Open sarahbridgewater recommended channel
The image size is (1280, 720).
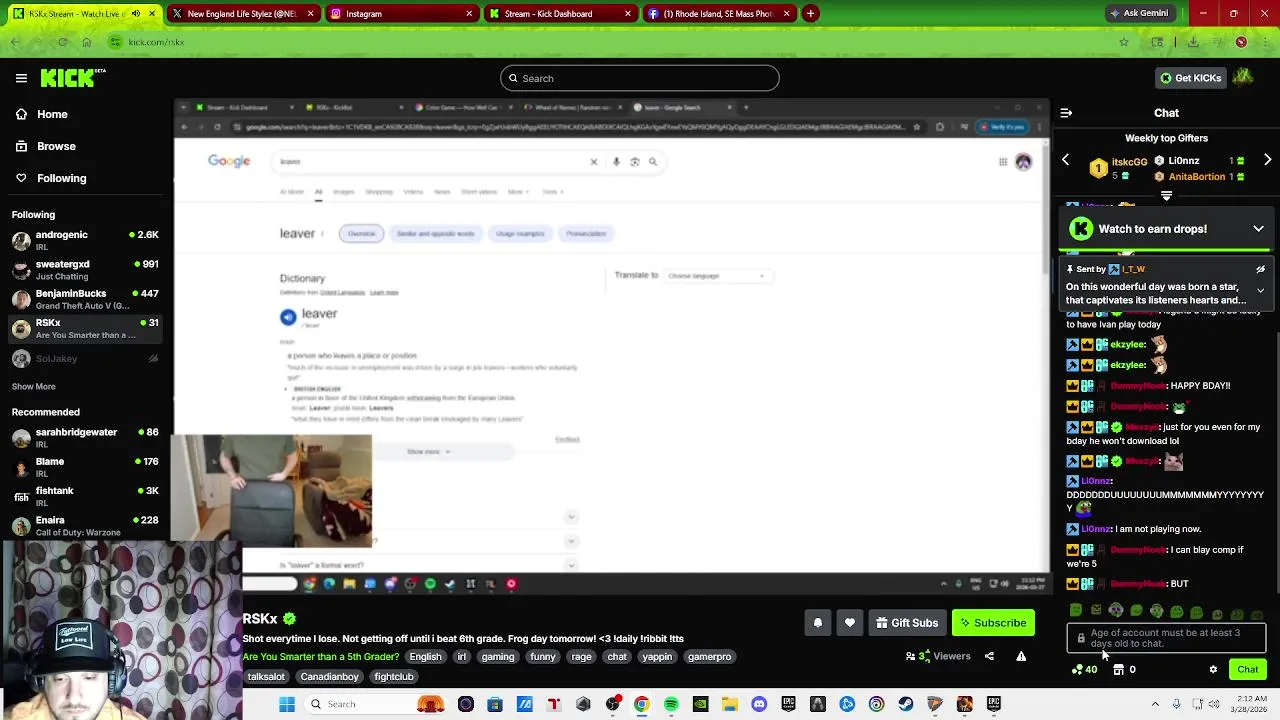pyautogui.click(x=85, y=438)
